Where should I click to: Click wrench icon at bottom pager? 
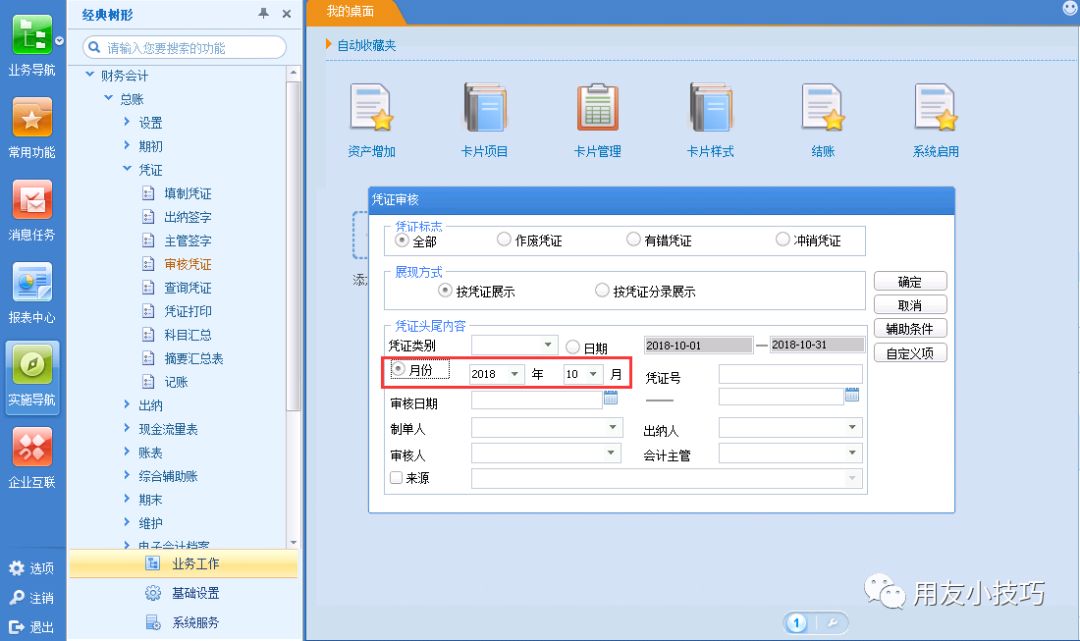pyautogui.click(x=833, y=624)
